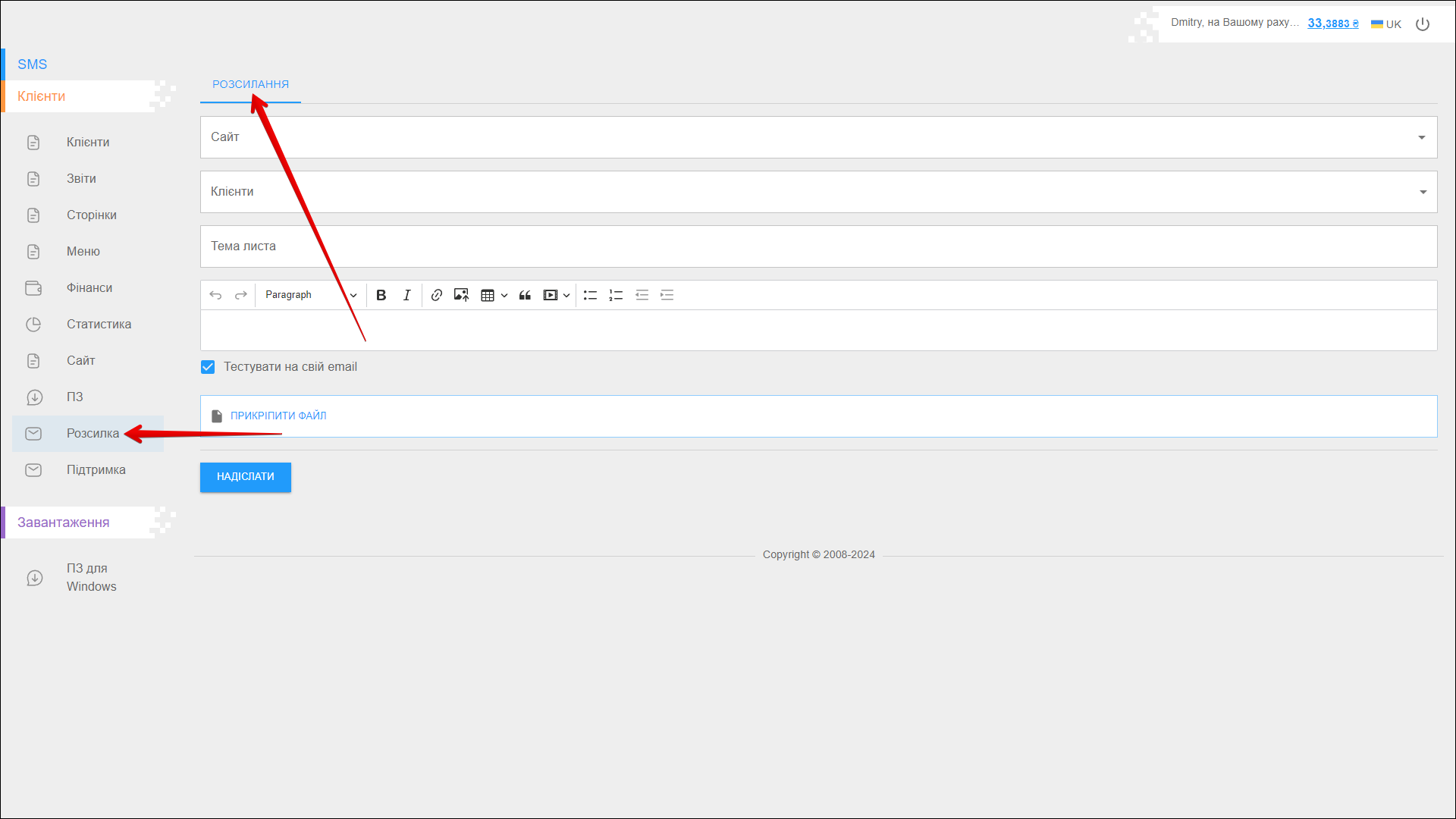The height and width of the screenshot is (819, 1456).
Task: Click the Тема листа input field
Action: [817, 246]
